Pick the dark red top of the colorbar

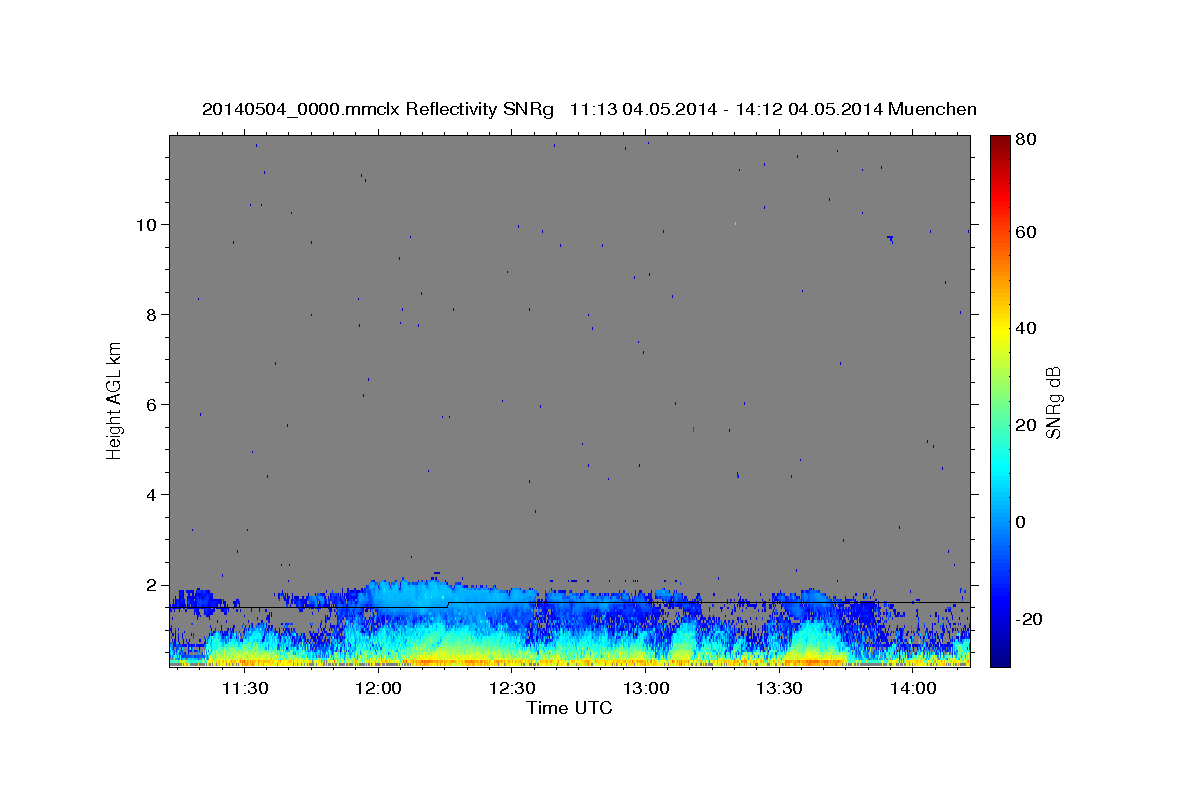tap(999, 142)
